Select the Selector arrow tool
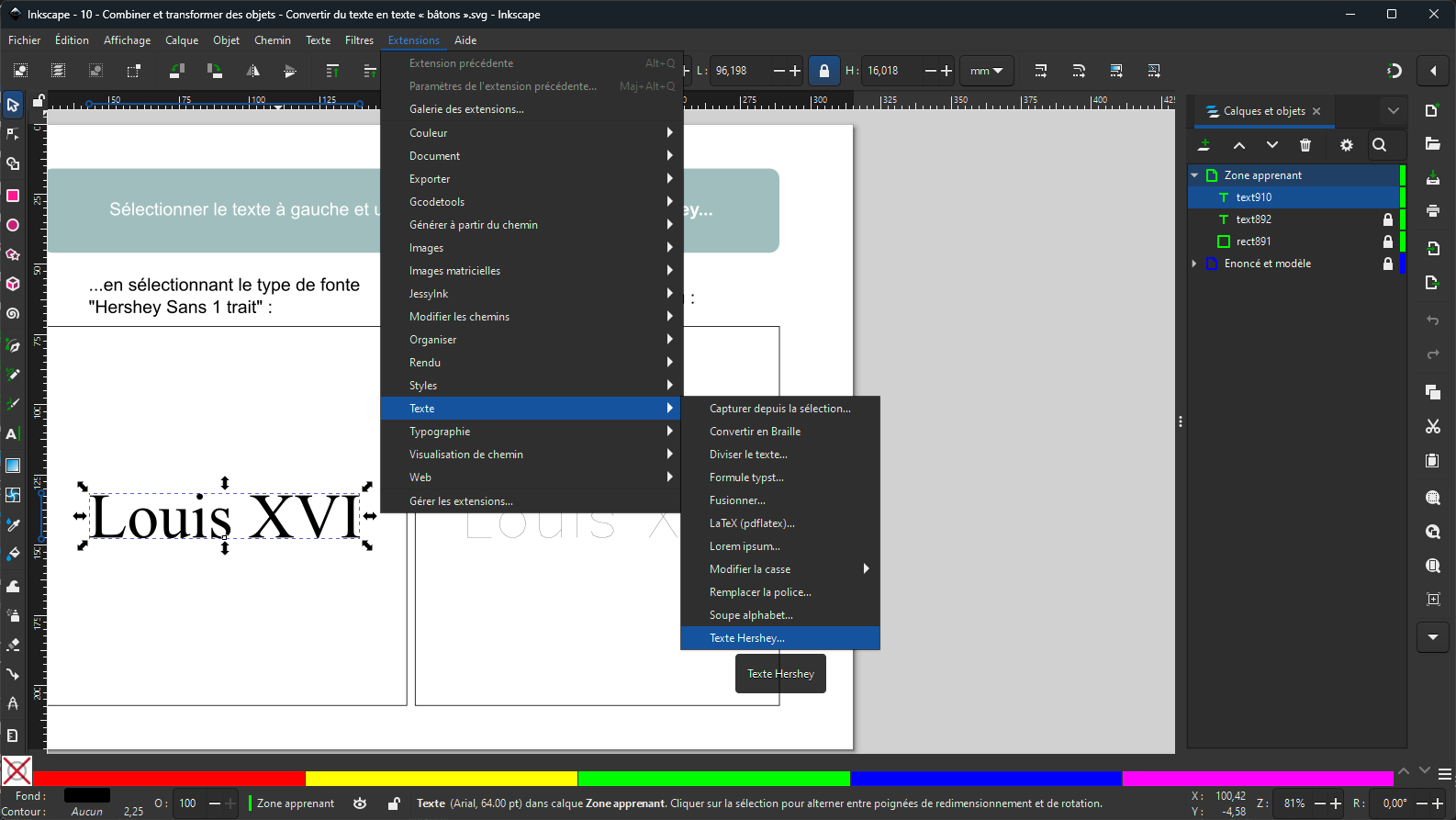 pos(13,105)
